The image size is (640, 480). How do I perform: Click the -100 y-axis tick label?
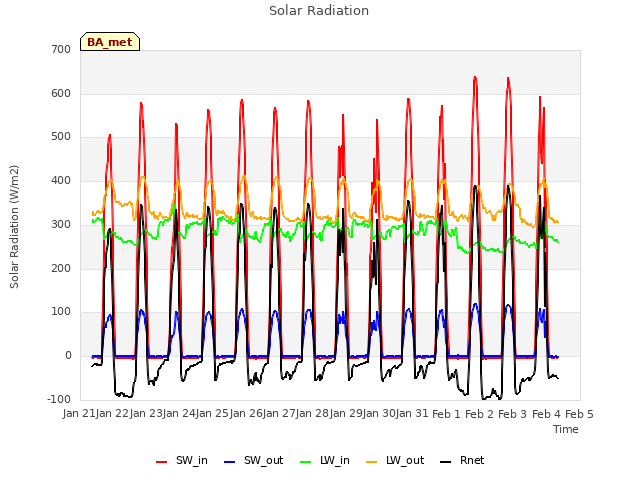59,399
